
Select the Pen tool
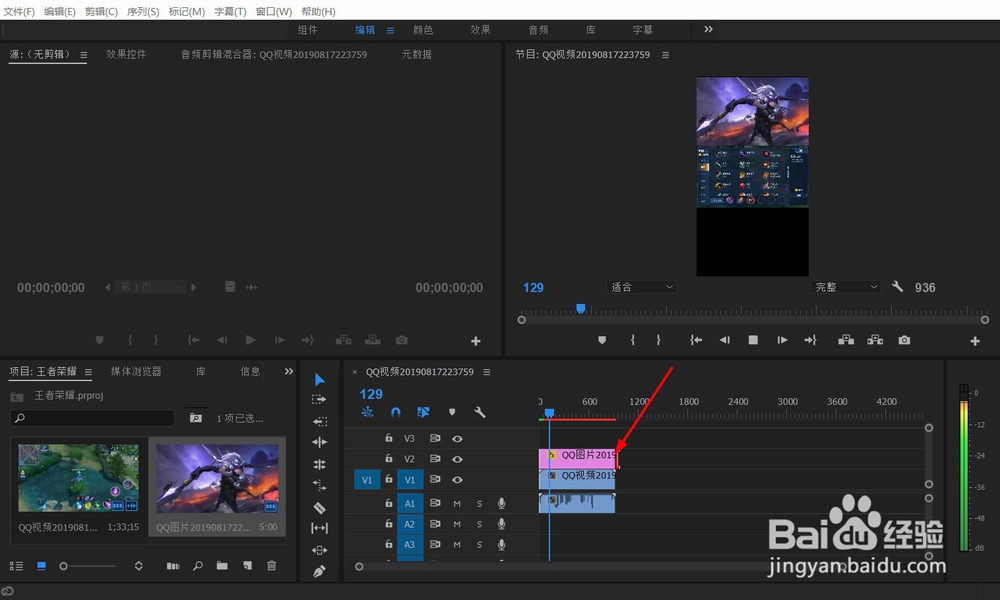click(x=320, y=571)
